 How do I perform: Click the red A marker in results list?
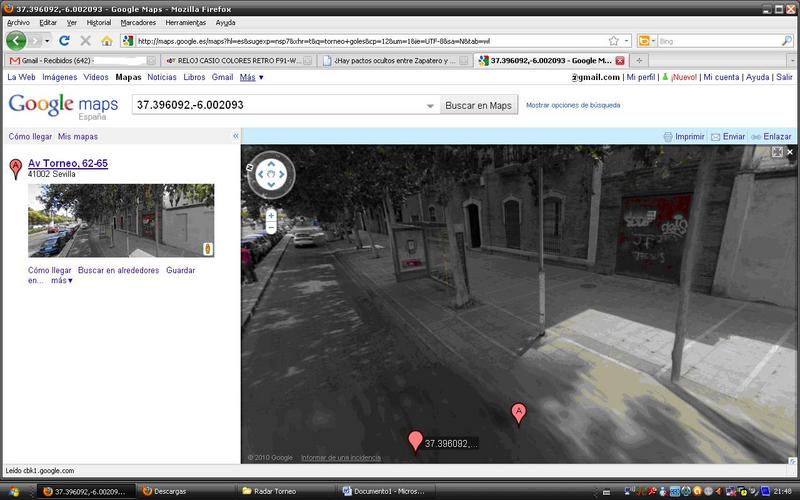pyautogui.click(x=15, y=168)
